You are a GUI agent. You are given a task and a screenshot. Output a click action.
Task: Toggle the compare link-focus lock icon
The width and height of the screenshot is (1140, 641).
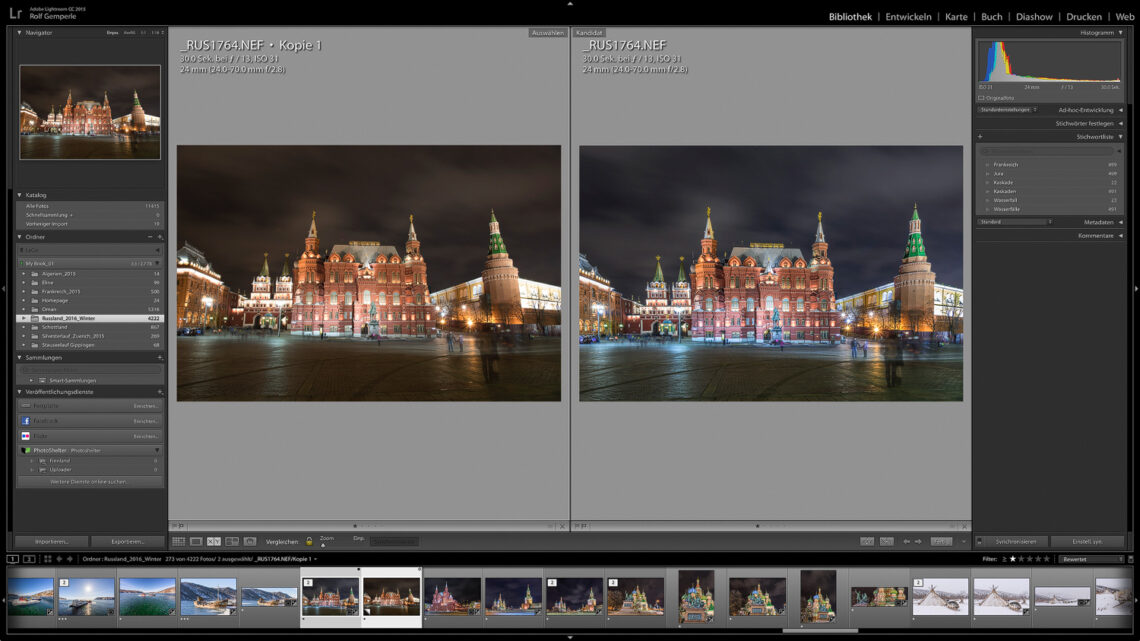click(309, 541)
